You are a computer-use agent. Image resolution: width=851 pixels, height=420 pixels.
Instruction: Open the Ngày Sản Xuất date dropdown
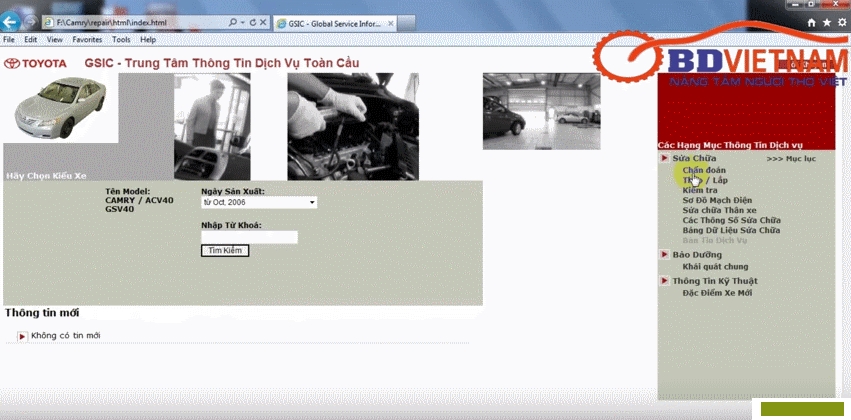[259, 202]
